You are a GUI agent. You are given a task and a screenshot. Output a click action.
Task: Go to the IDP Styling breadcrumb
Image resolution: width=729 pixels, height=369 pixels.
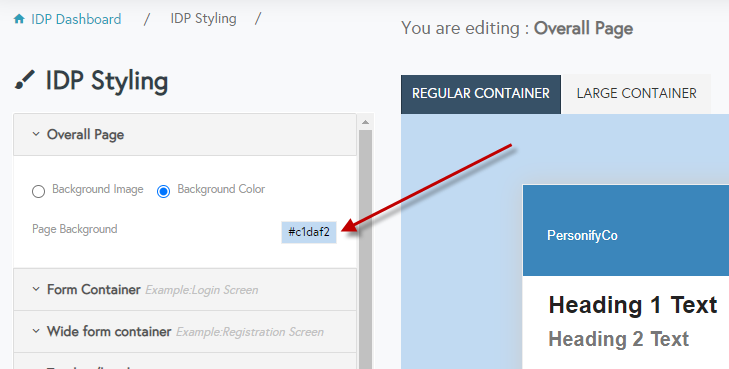(203, 19)
